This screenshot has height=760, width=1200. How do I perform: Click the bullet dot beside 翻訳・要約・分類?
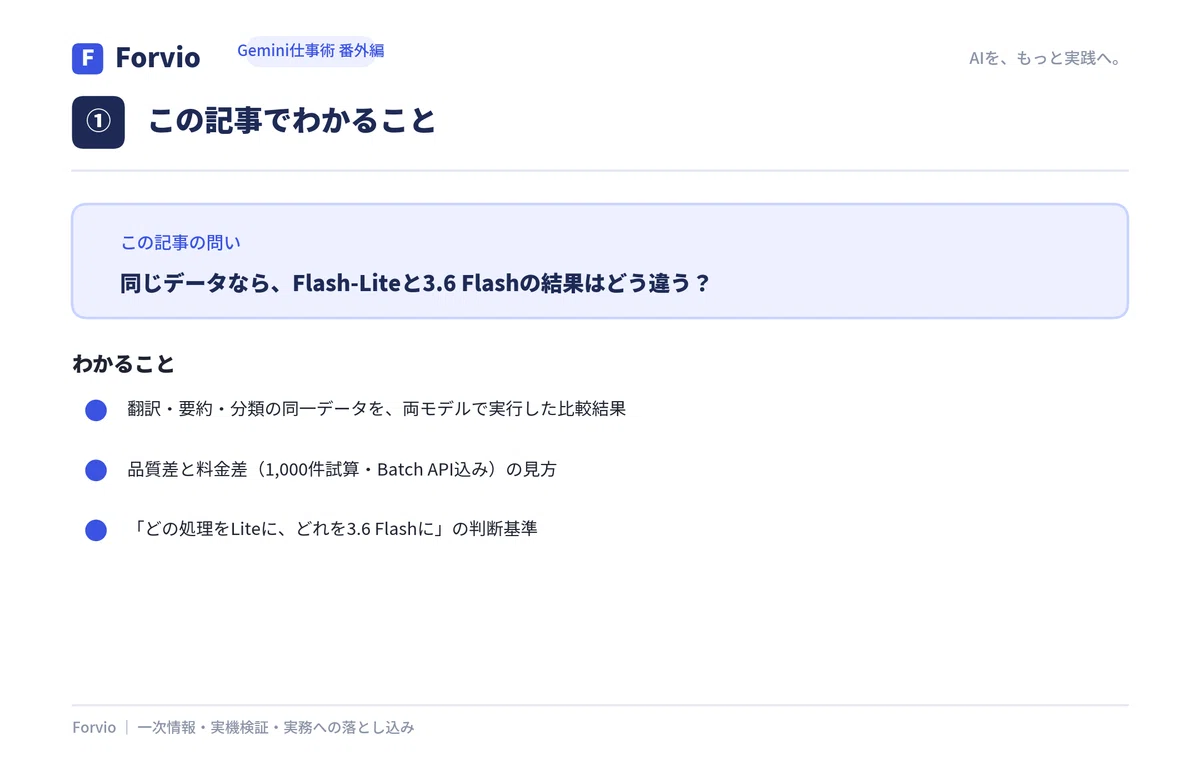96,410
